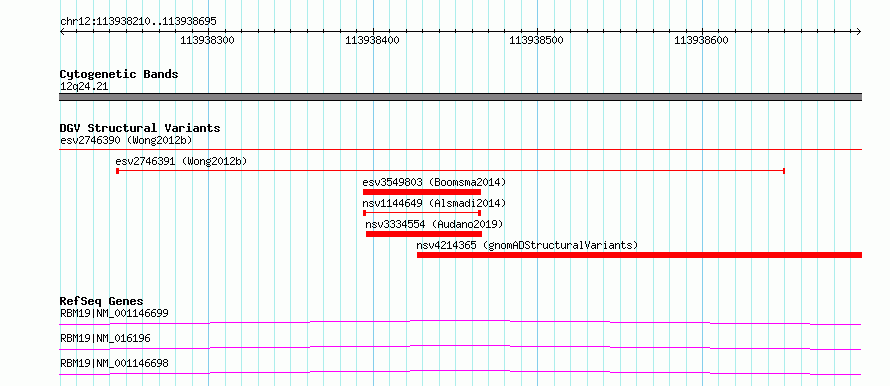Click the RBM19|NM_016196 transcript label
Screen dimensions: 890x386
(x=105, y=338)
